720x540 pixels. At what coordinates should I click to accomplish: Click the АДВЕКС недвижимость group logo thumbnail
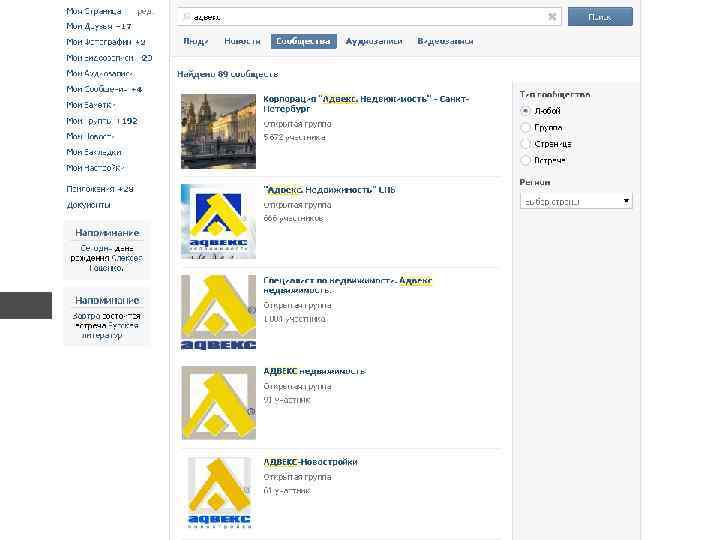pyautogui.click(x=218, y=403)
